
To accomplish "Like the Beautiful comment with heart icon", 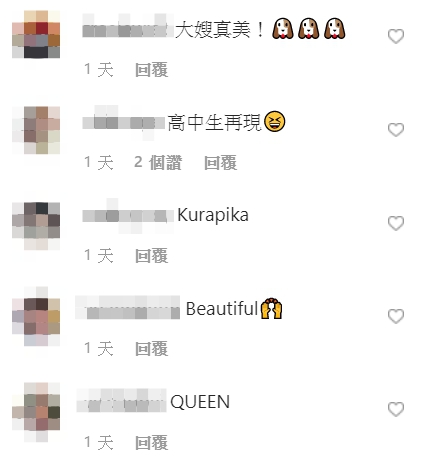I will [x=396, y=316].
